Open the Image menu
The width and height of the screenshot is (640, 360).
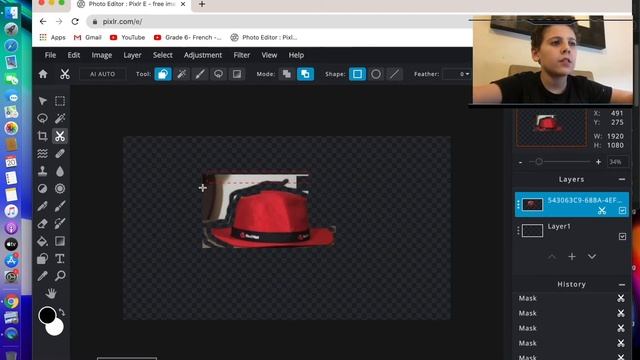[102, 55]
